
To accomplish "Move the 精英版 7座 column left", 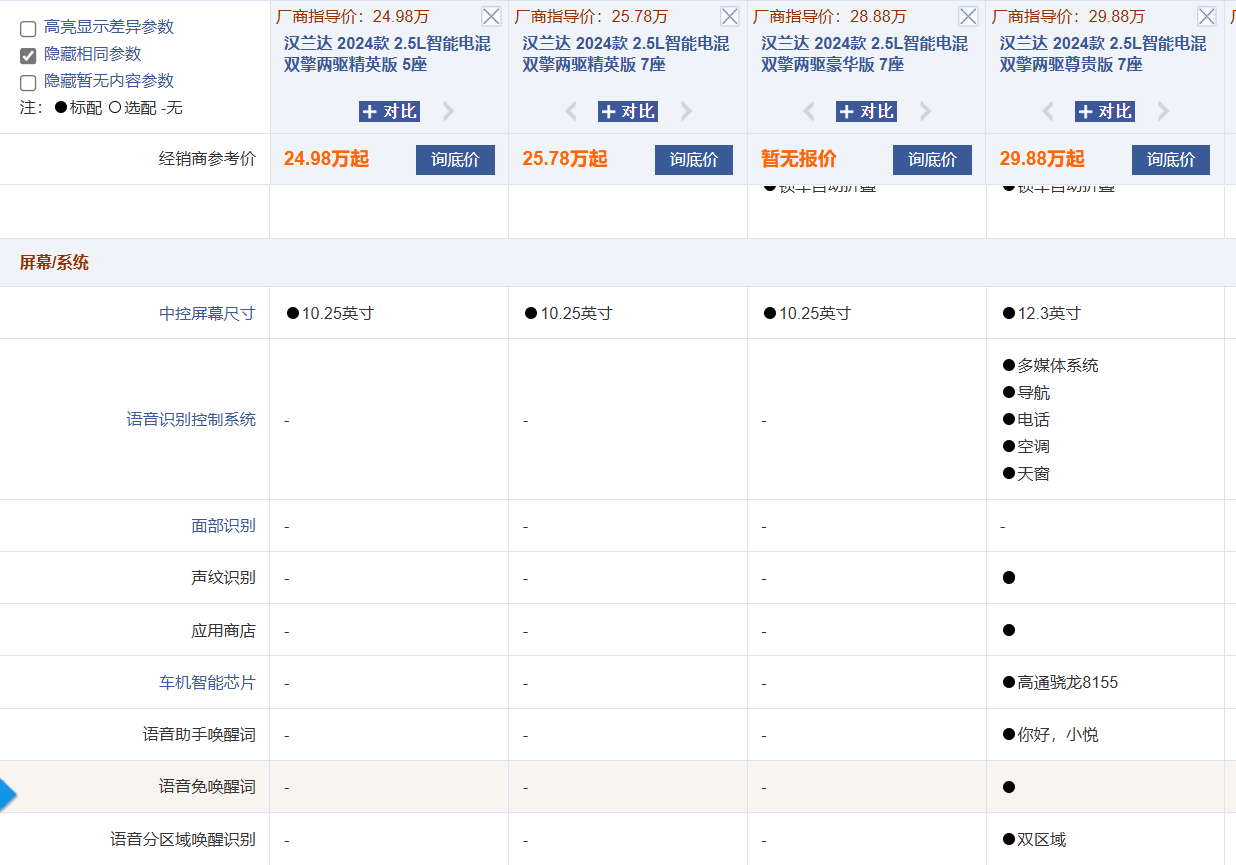I will pos(571,111).
